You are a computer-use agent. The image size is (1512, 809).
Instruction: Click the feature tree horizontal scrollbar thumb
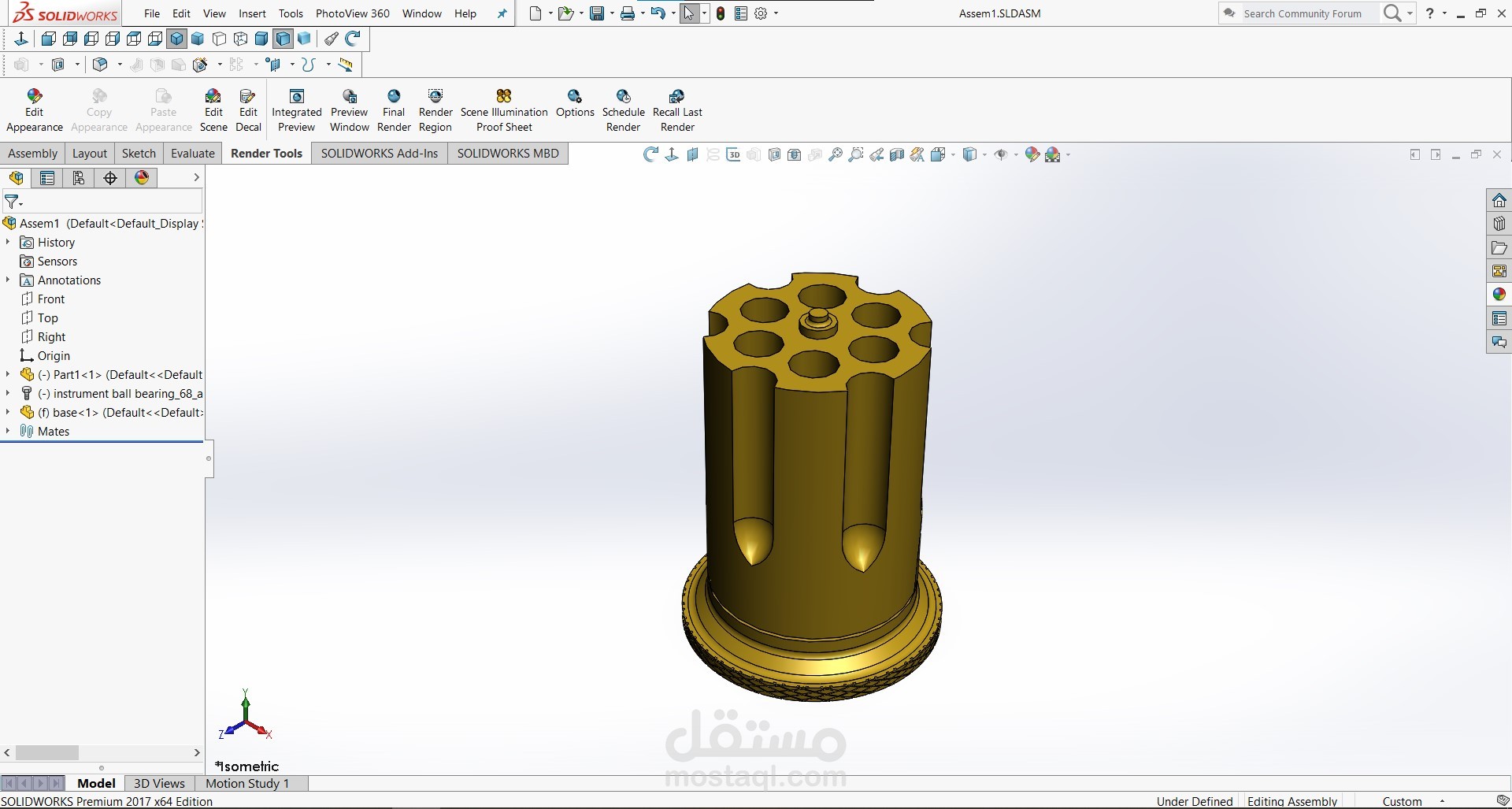point(47,752)
